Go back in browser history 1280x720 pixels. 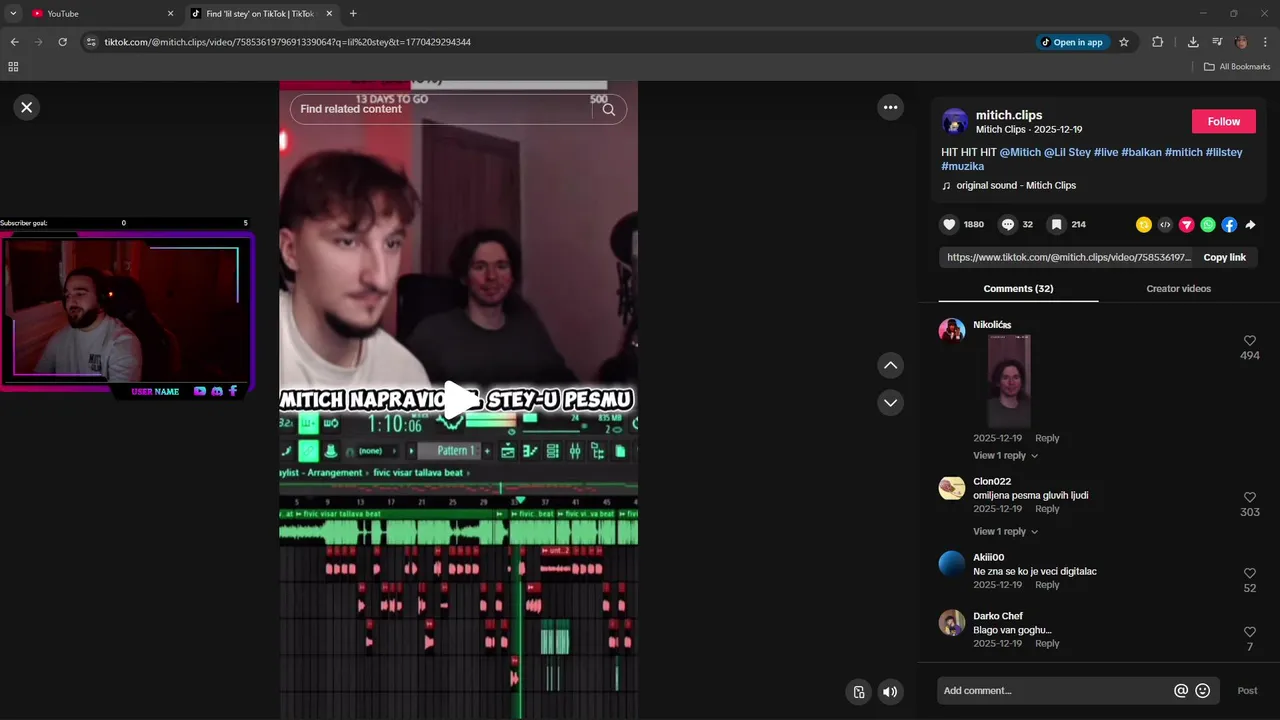pyautogui.click(x=14, y=42)
